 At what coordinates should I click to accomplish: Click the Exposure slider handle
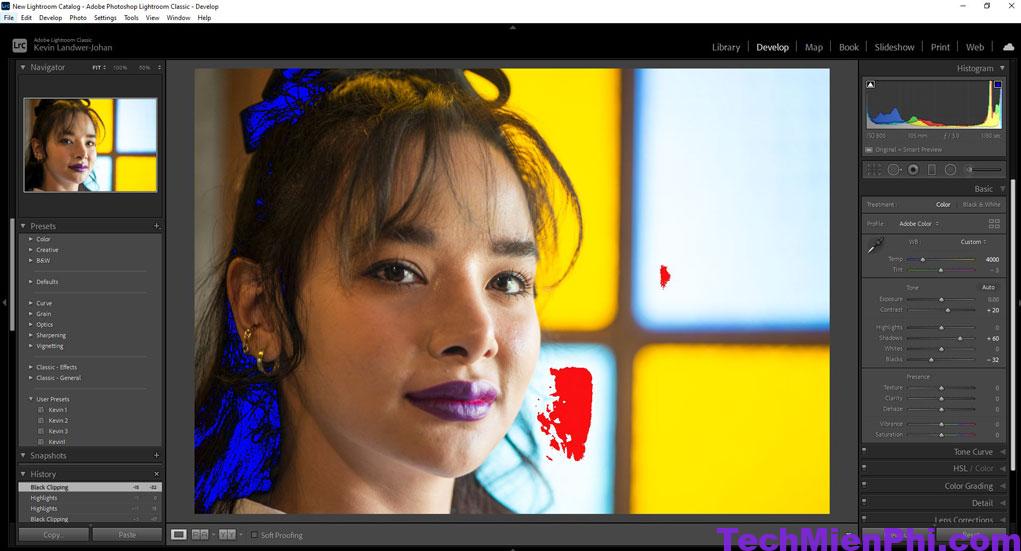click(941, 299)
